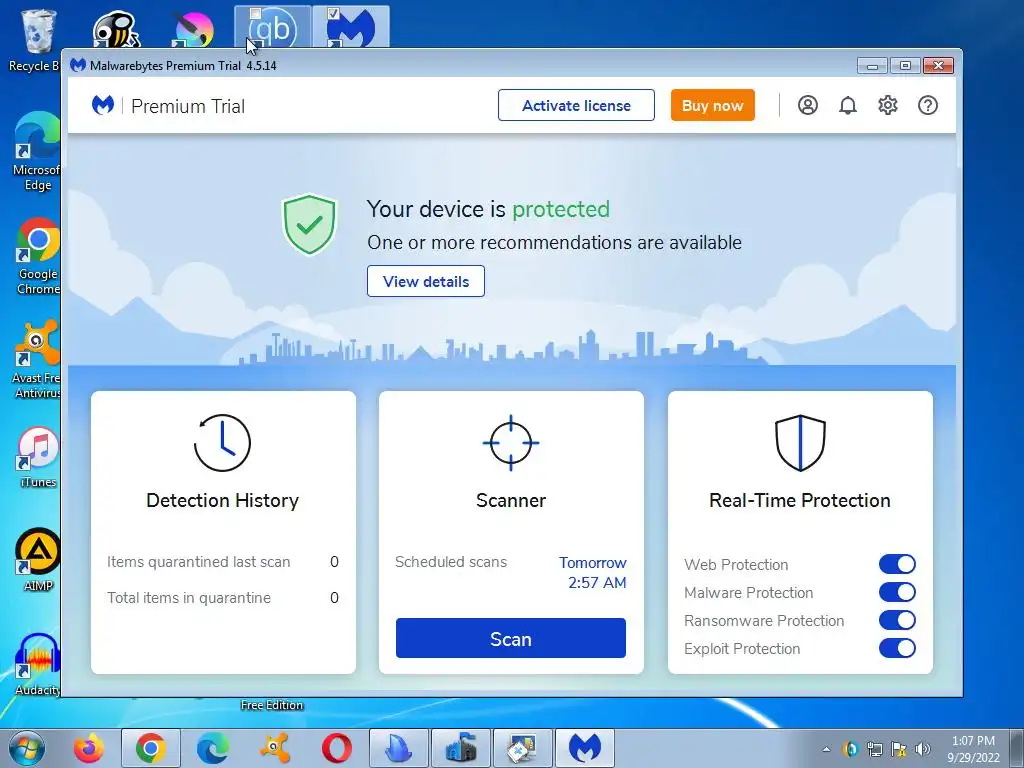1024x768 pixels.
Task: Select the qBittorrent desktop shortcut
Action: point(272,27)
